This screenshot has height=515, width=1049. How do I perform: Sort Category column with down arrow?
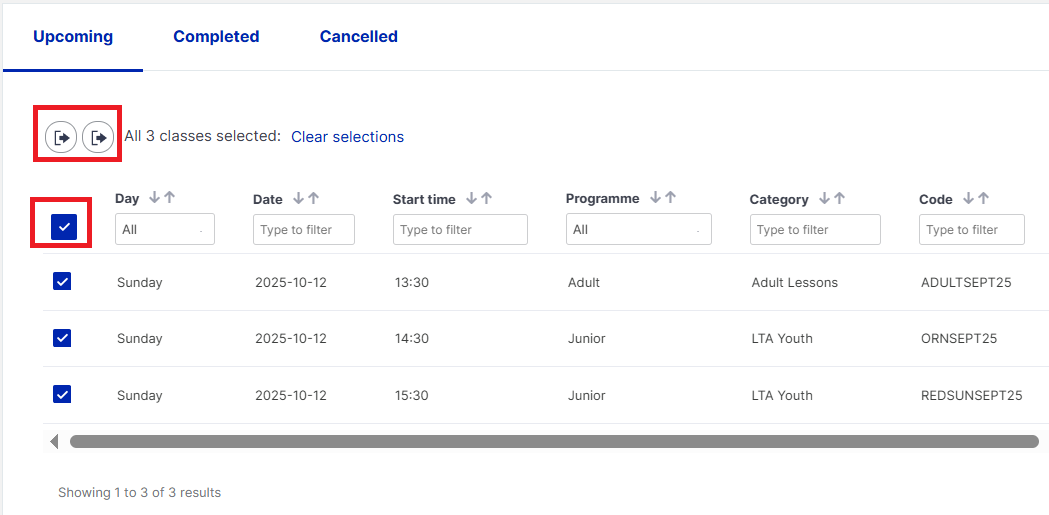(824, 199)
